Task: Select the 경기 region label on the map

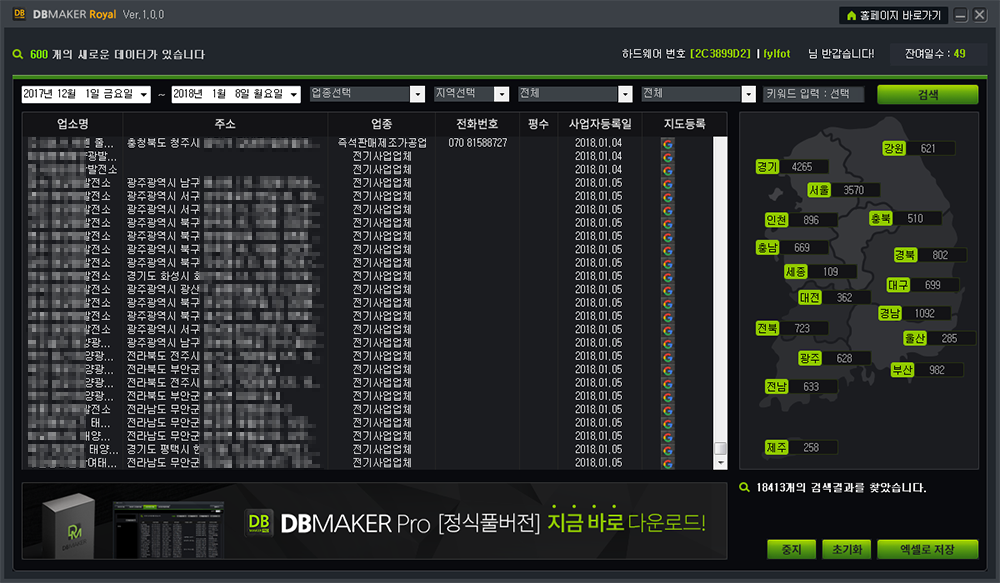Action: click(768, 167)
